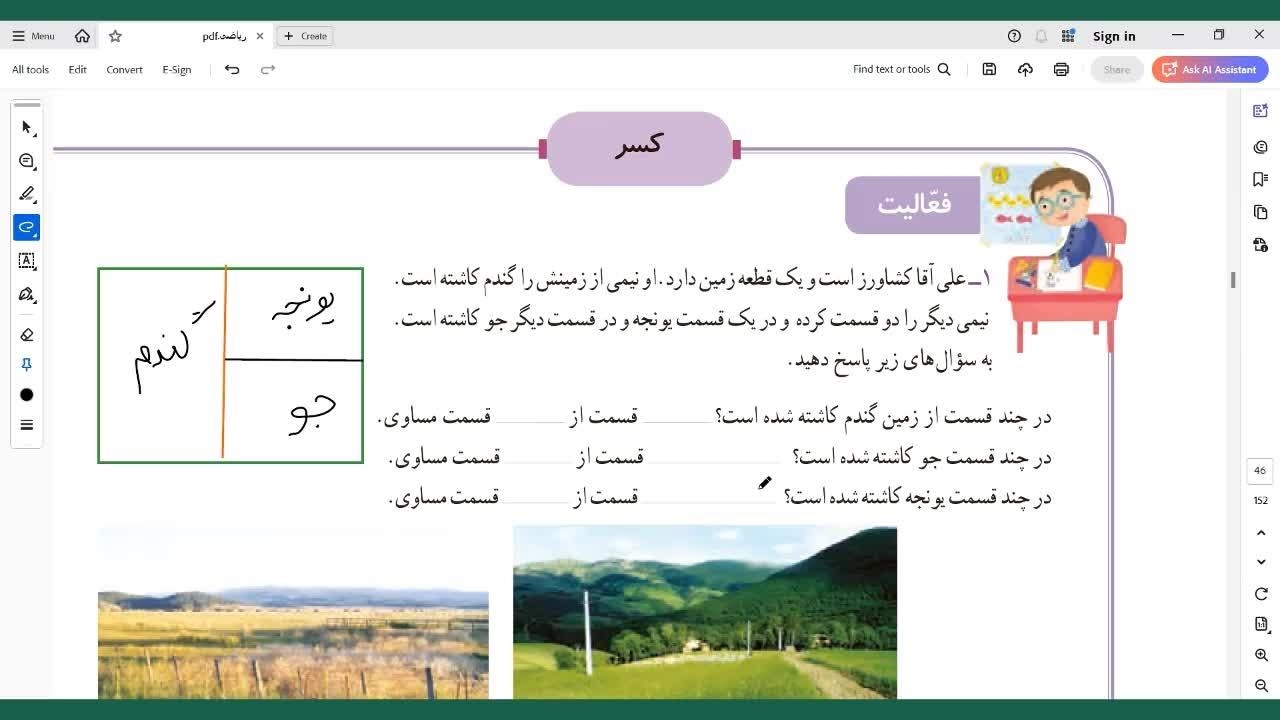
Task: Open the bookmarks panel in right sidebar
Action: [x=1260, y=179]
